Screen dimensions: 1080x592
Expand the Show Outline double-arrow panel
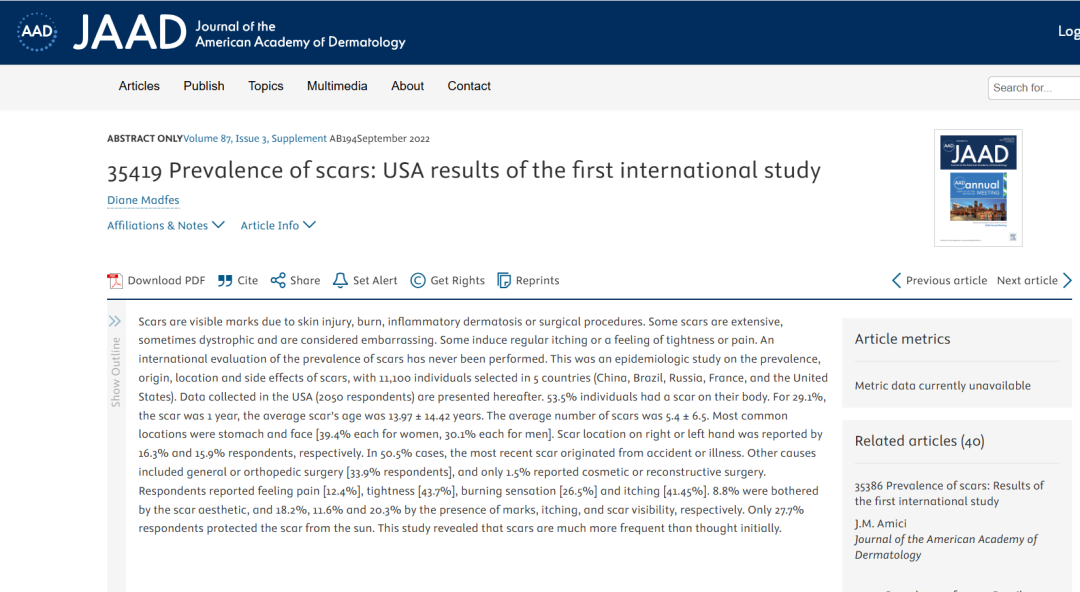[114, 321]
